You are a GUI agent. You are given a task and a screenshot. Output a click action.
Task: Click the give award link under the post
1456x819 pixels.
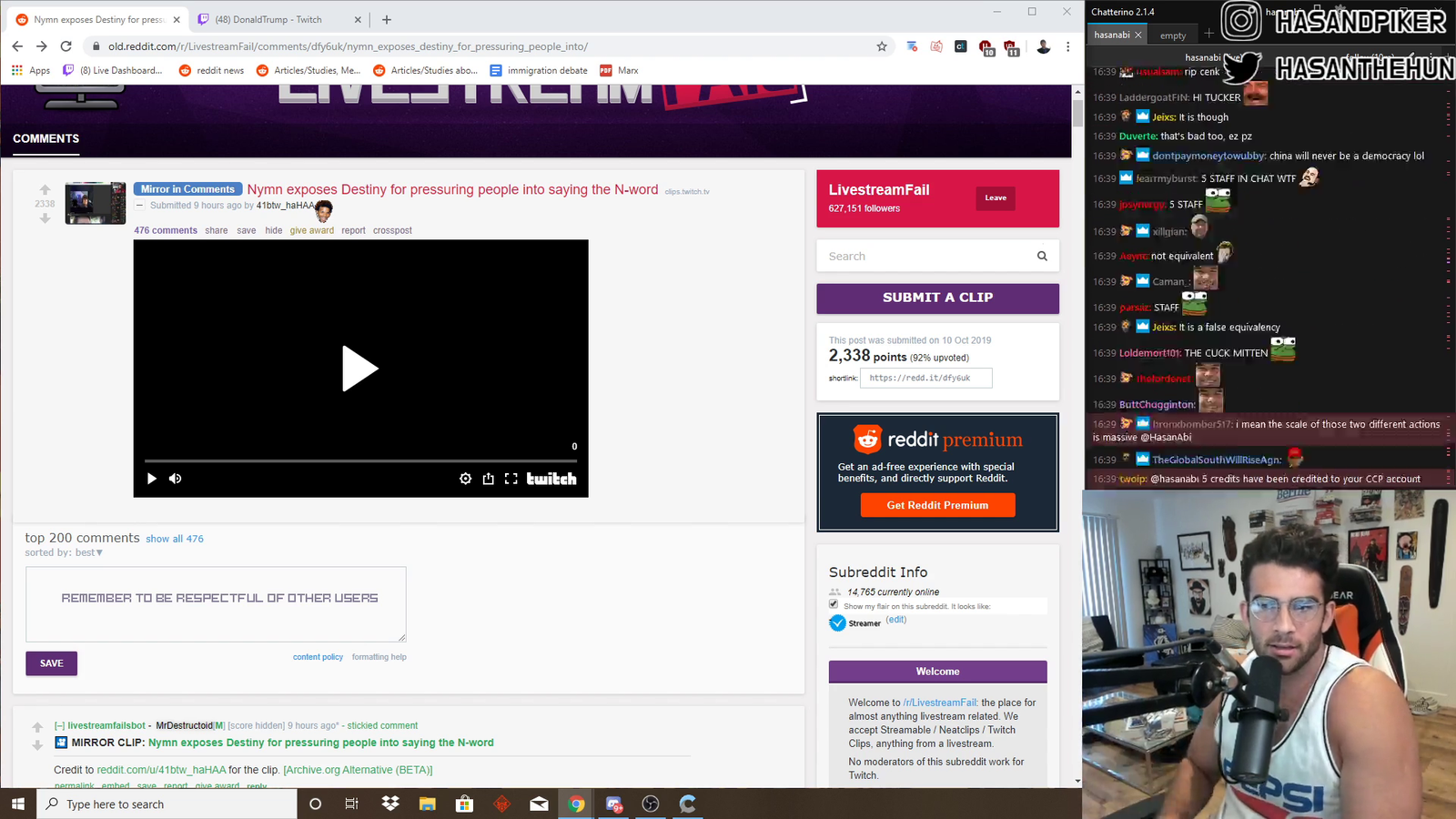pos(312,230)
